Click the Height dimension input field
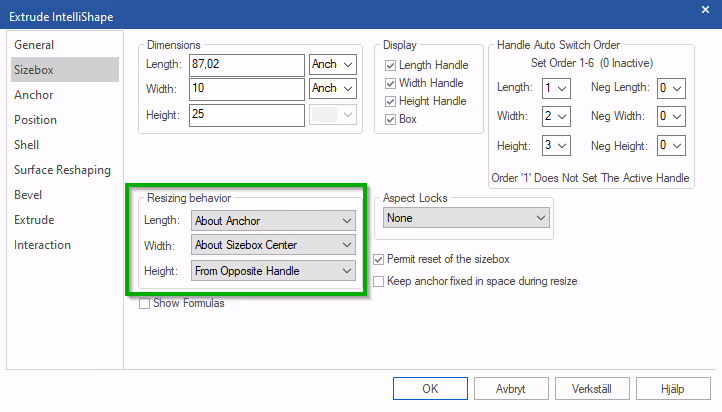Viewport: 722px width, 412px height. click(247, 115)
